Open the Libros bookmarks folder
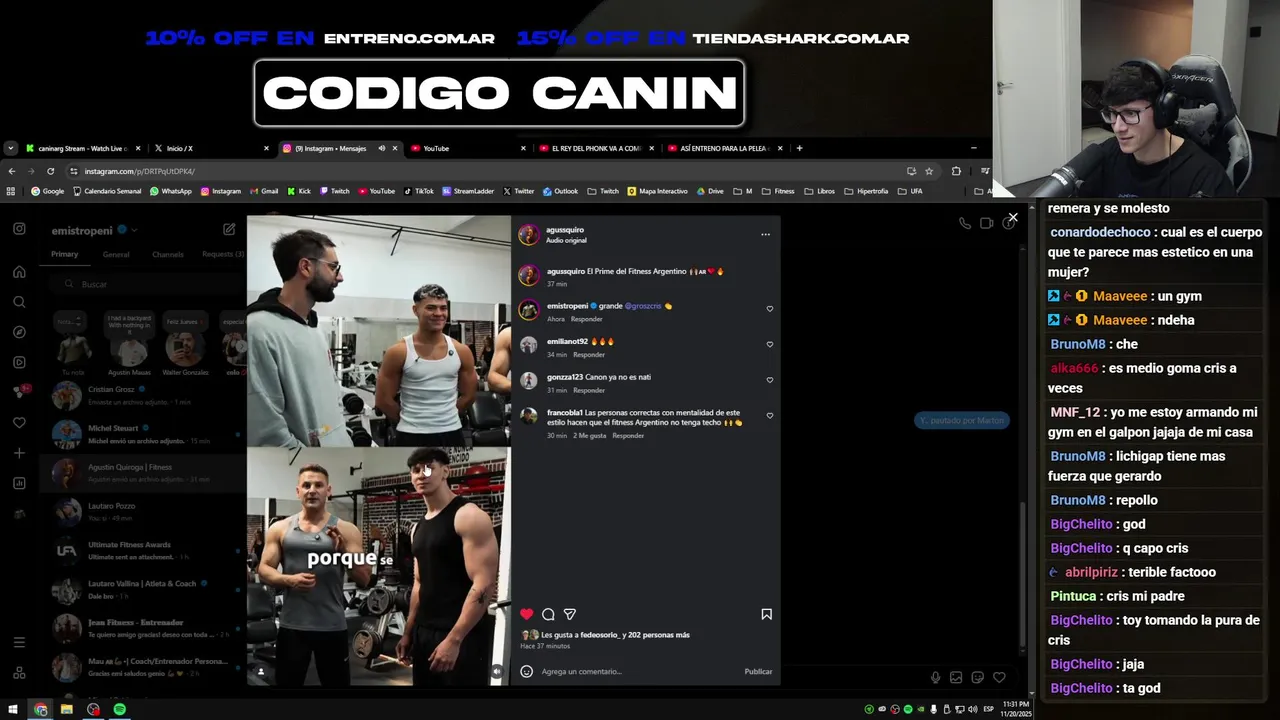1280x720 pixels. tap(819, 191)
